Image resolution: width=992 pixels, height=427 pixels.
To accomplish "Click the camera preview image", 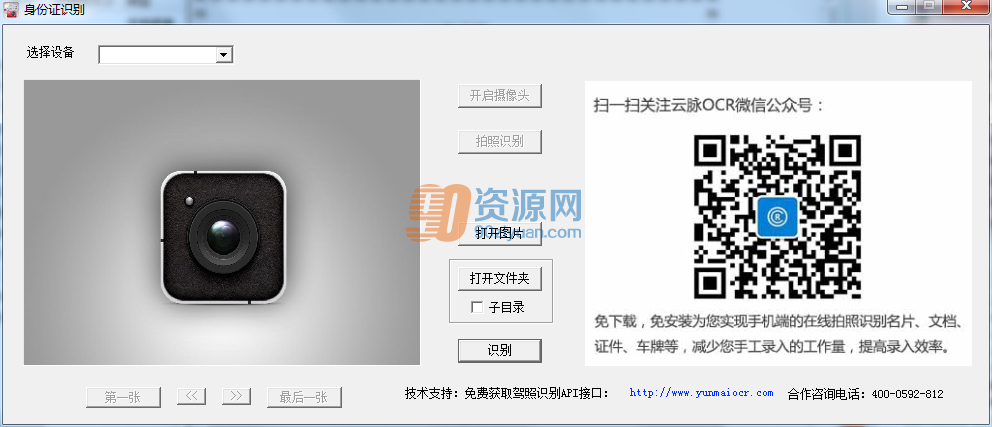I will click(x=222, y=222).
